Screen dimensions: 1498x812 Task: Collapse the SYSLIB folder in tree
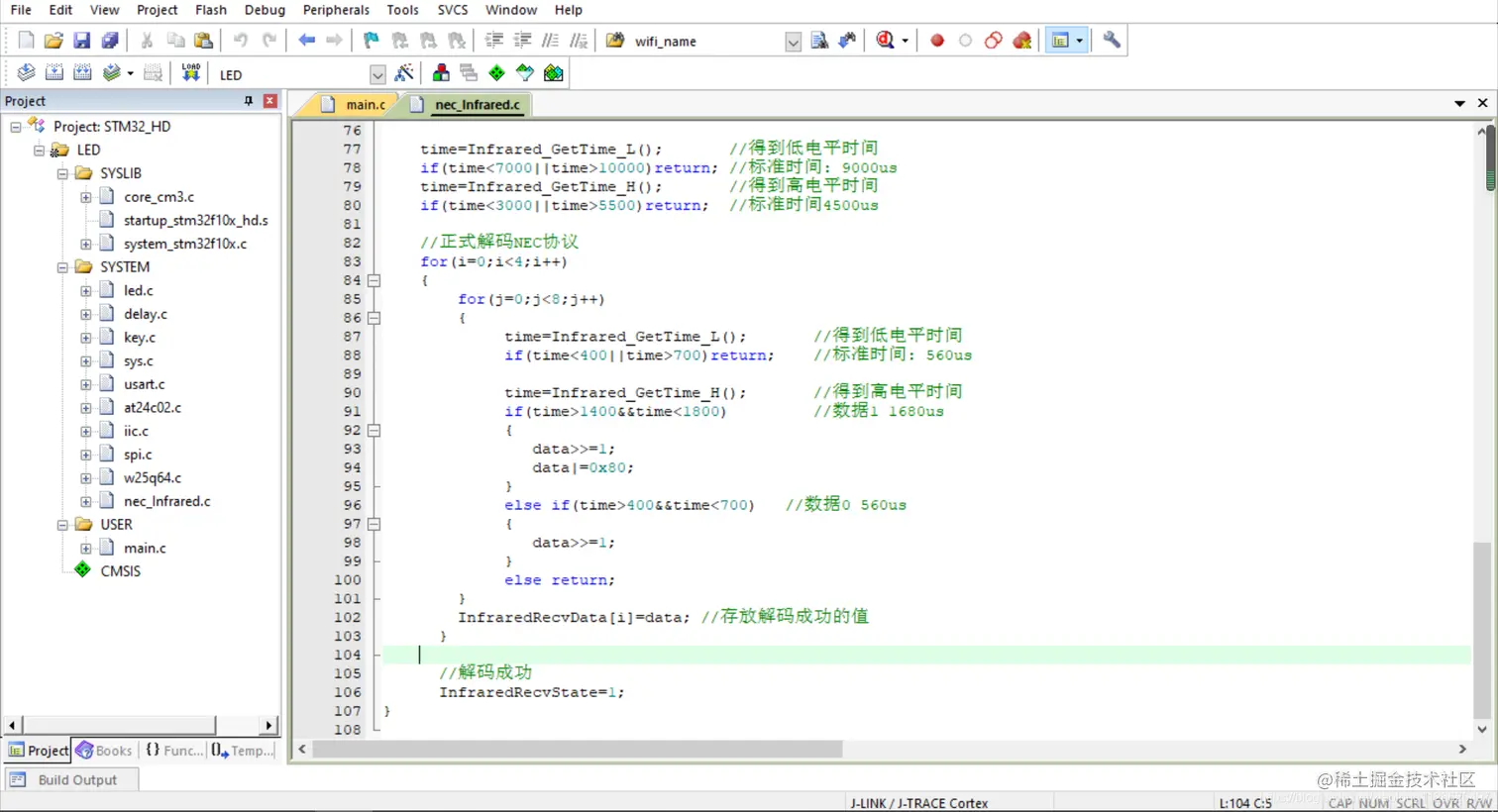pyautogui.click(x=62, y=173)
